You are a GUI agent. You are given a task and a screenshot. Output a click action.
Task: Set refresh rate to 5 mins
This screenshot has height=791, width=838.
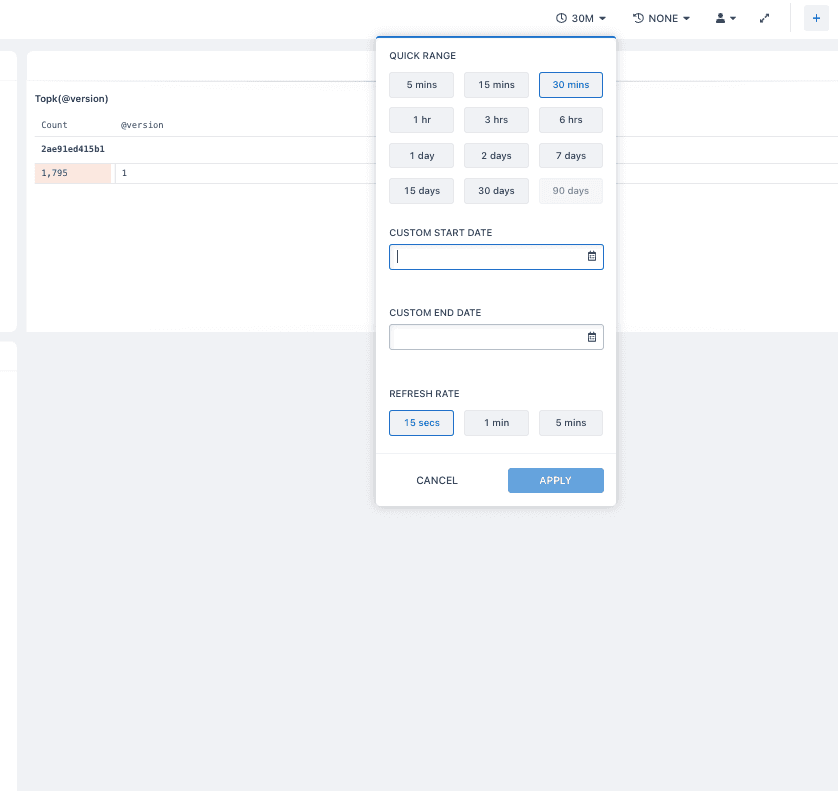[571, 423]
